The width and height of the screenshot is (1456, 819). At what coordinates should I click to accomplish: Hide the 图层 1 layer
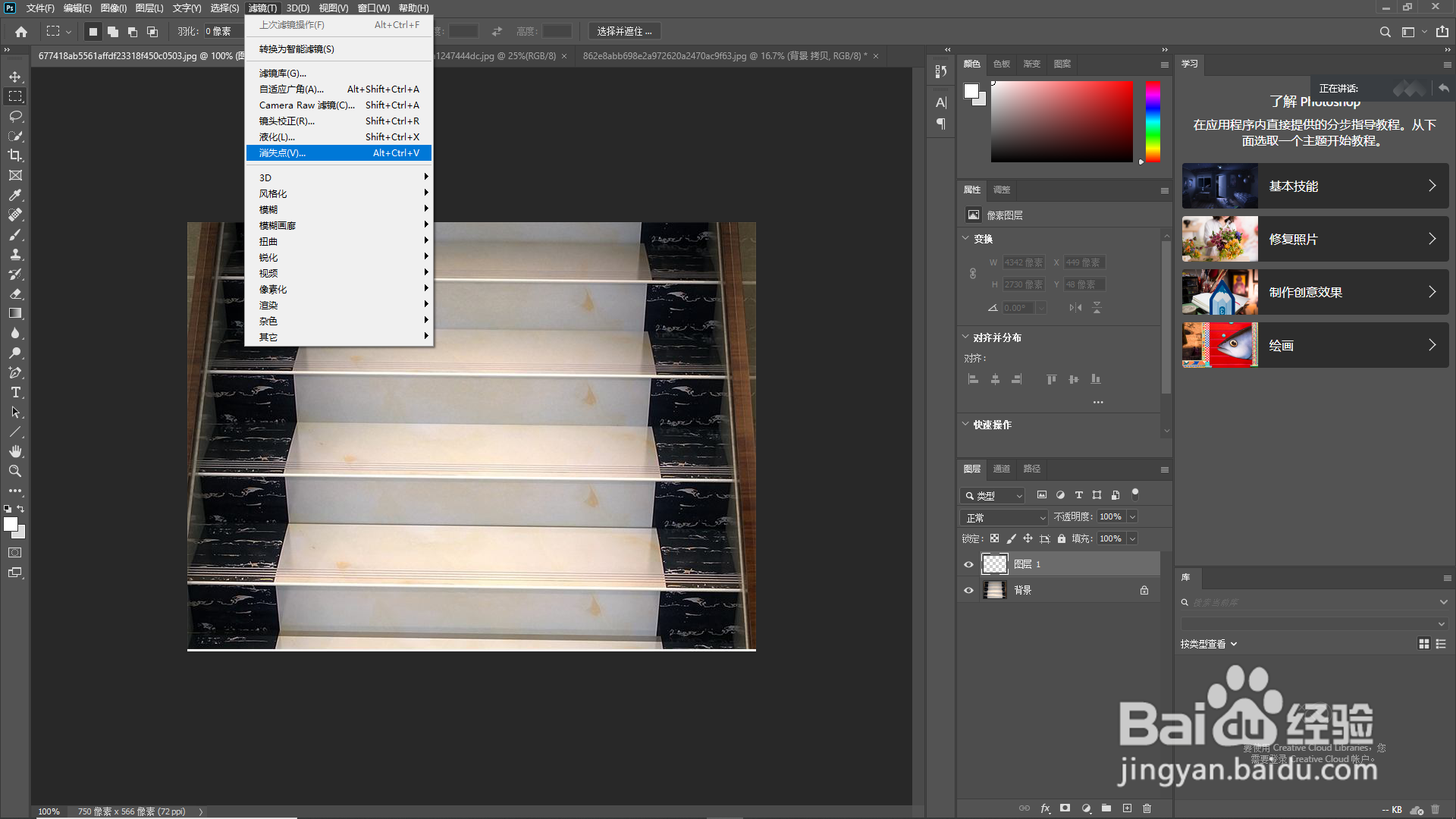(968, 564)
